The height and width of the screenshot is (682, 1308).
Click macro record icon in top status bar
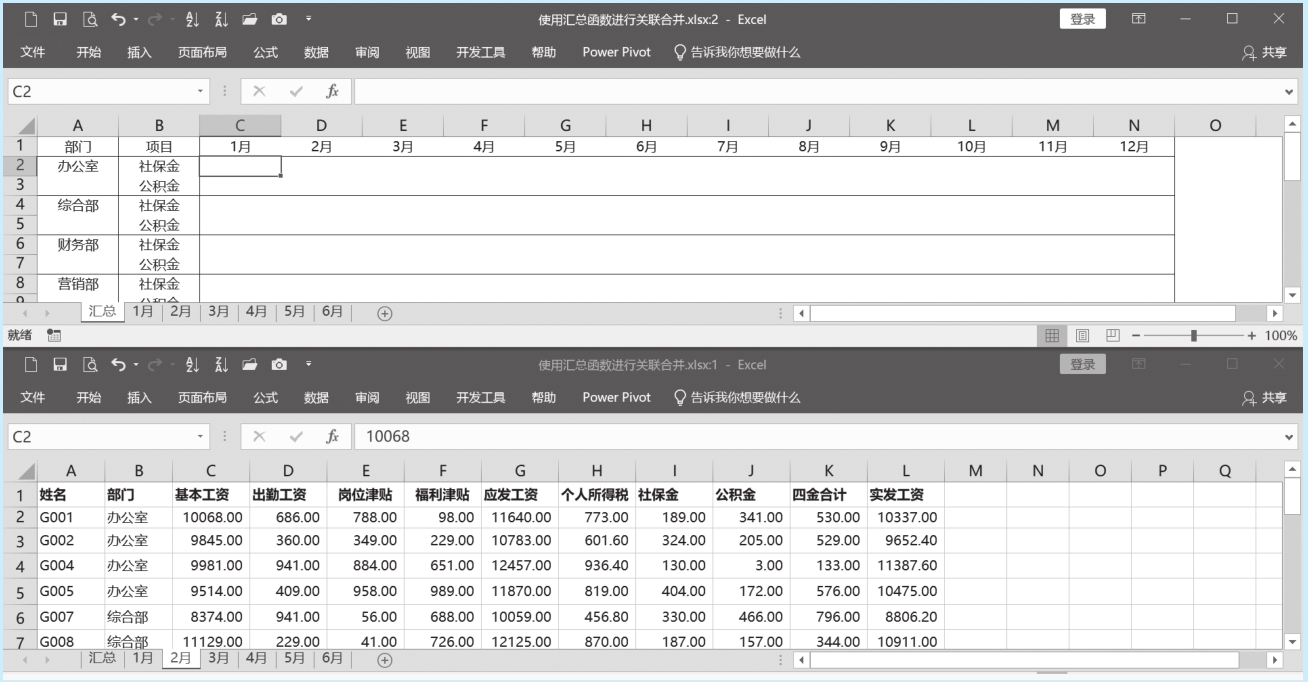pyautogui.click(x=54, y=336)
